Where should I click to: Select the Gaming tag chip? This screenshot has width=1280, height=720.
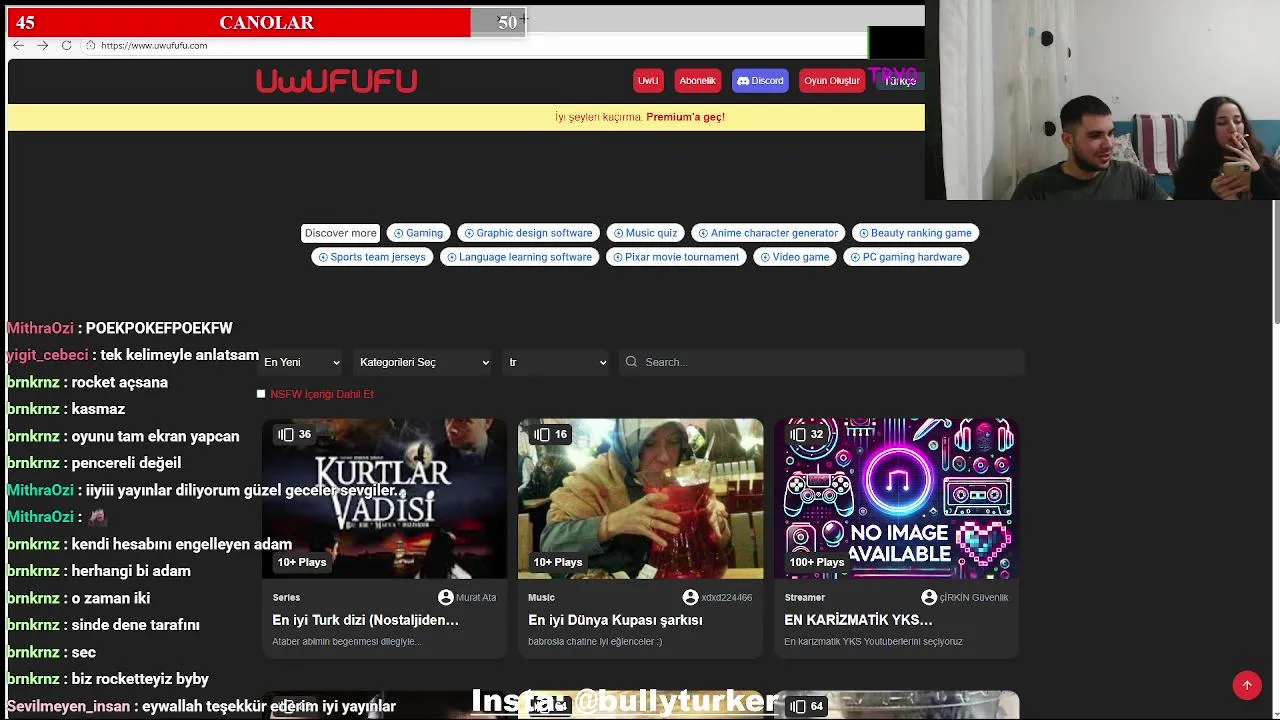click(418, 233)
